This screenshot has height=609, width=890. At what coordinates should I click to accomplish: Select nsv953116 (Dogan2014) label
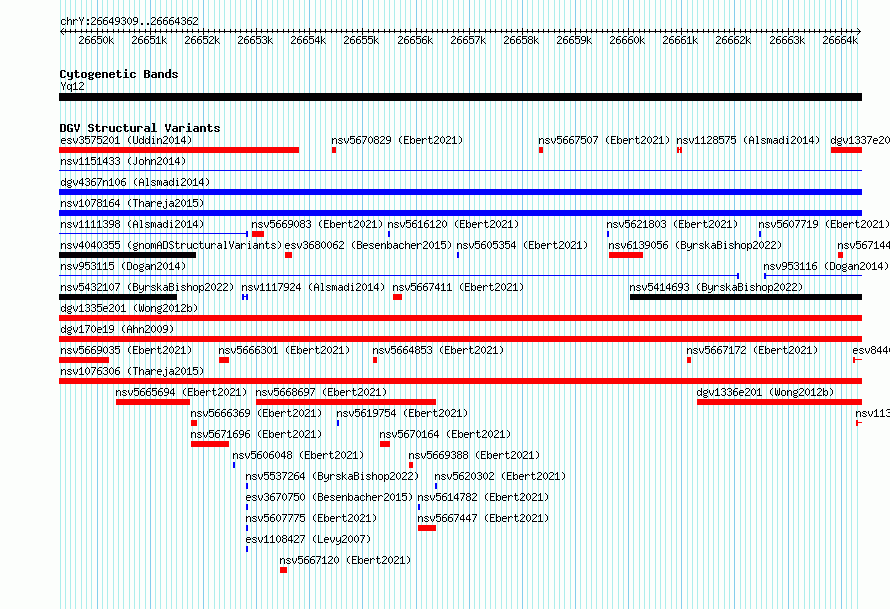(826, 266)
